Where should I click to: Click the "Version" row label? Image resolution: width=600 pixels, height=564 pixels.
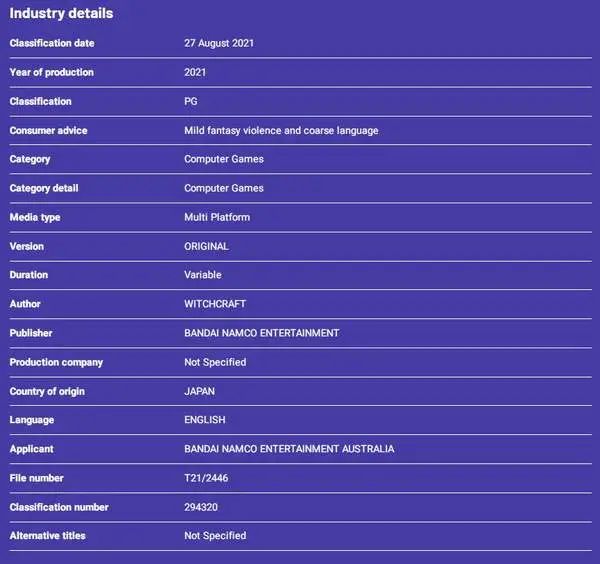tap(27, 246)
